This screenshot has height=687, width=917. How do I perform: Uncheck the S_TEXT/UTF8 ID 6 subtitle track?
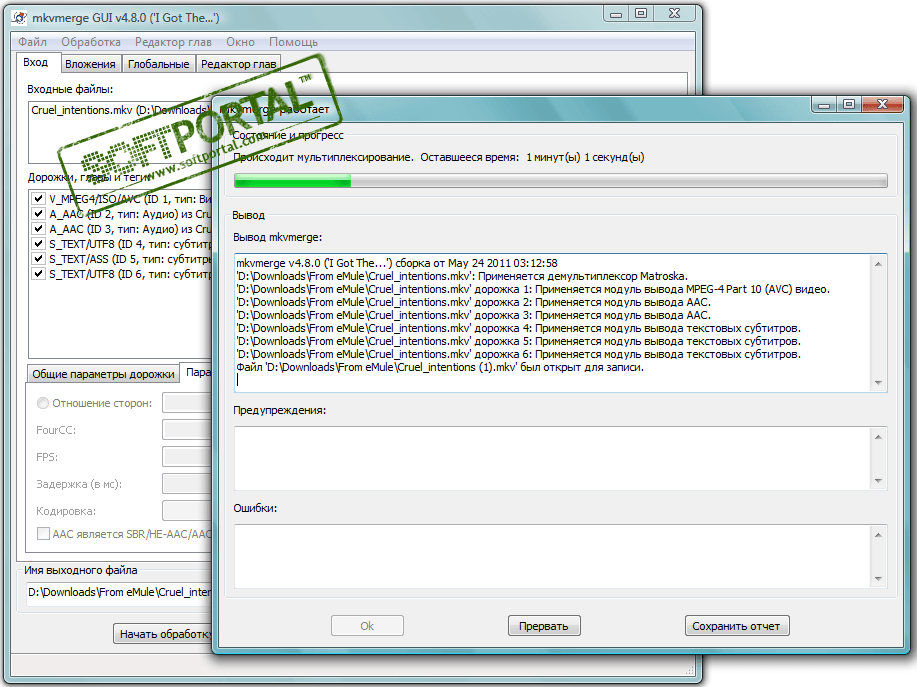(x=39, y=274)
